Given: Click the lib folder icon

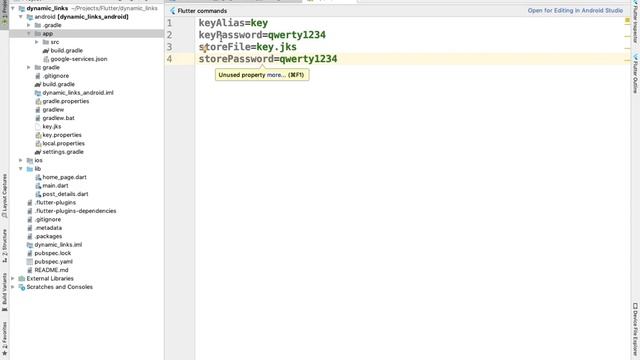Looking at the screenshot, I should (x=29, y=169).
